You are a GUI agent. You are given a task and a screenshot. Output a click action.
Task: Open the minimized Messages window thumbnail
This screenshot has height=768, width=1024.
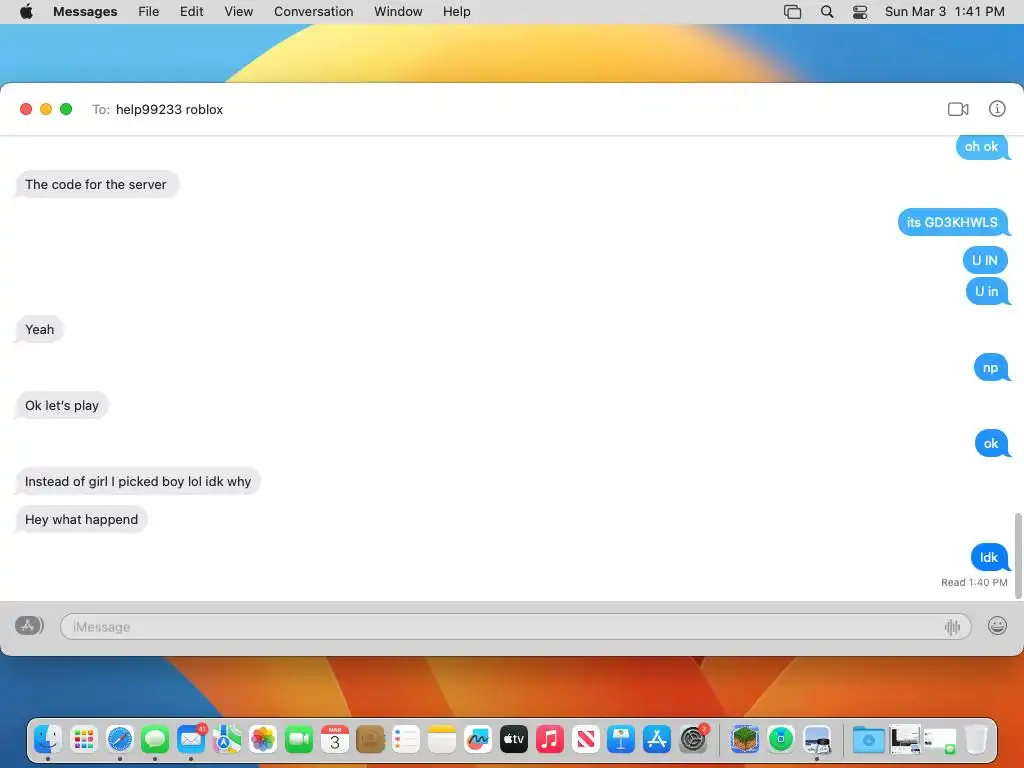[x=940, y=741]
